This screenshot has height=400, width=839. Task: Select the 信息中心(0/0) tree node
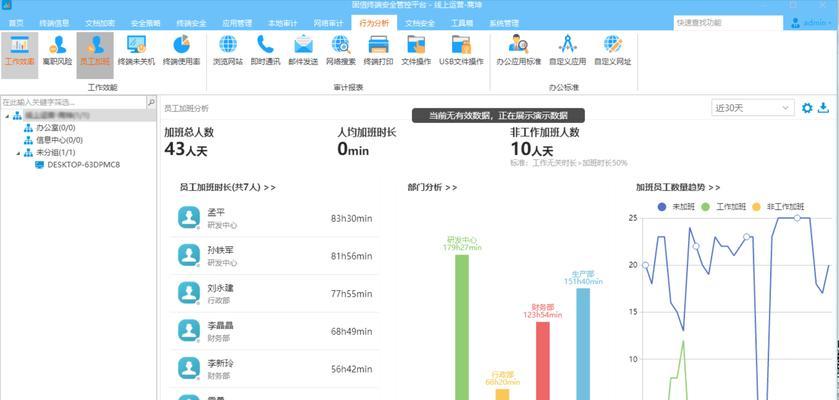pos(59,140)
